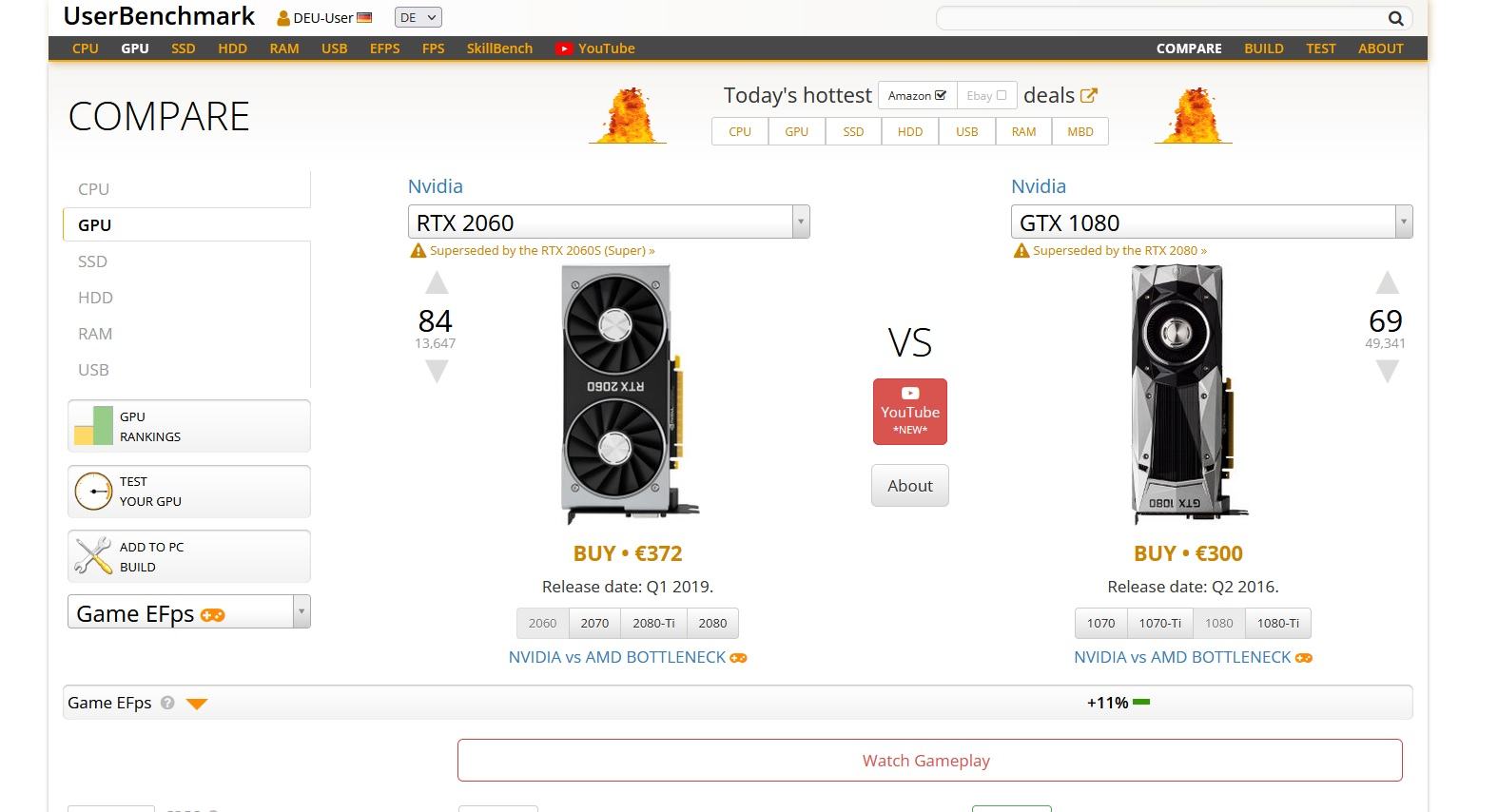Click the DEU-User profile icon
1498x812 pixels.
pyautogui.click(x=283, y=18)
